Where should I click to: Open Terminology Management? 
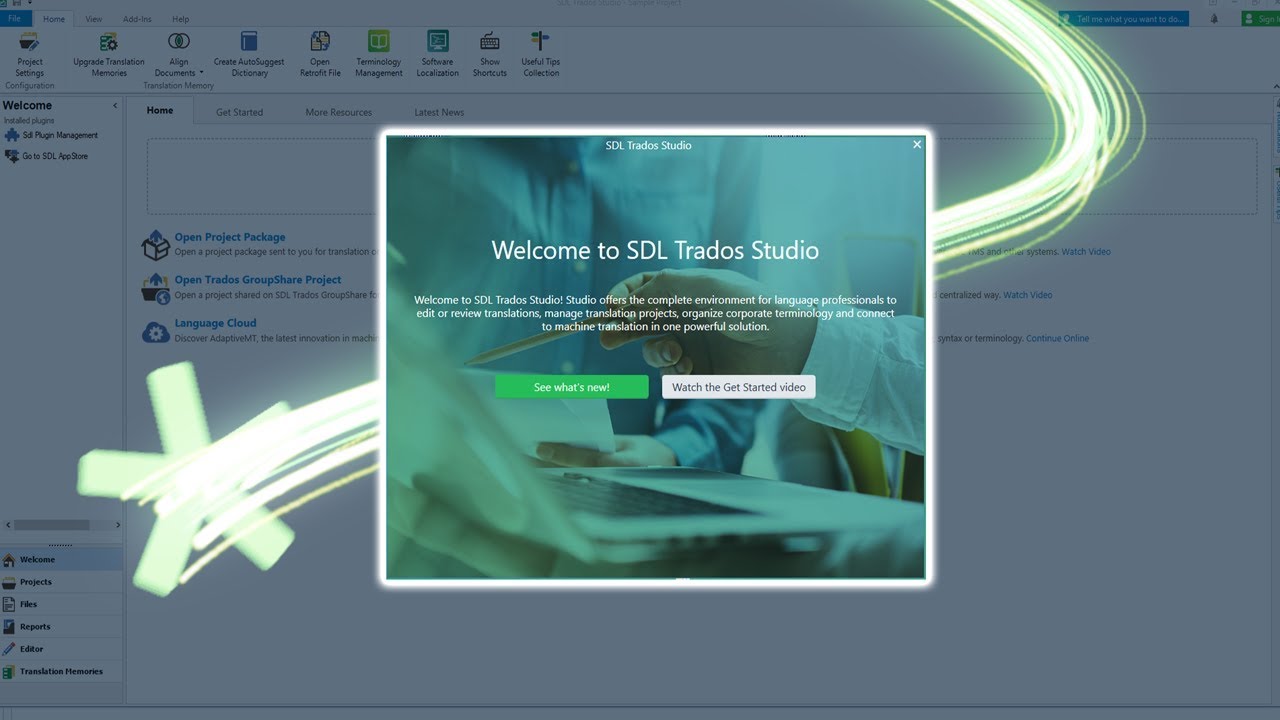(x=379, y=55)
